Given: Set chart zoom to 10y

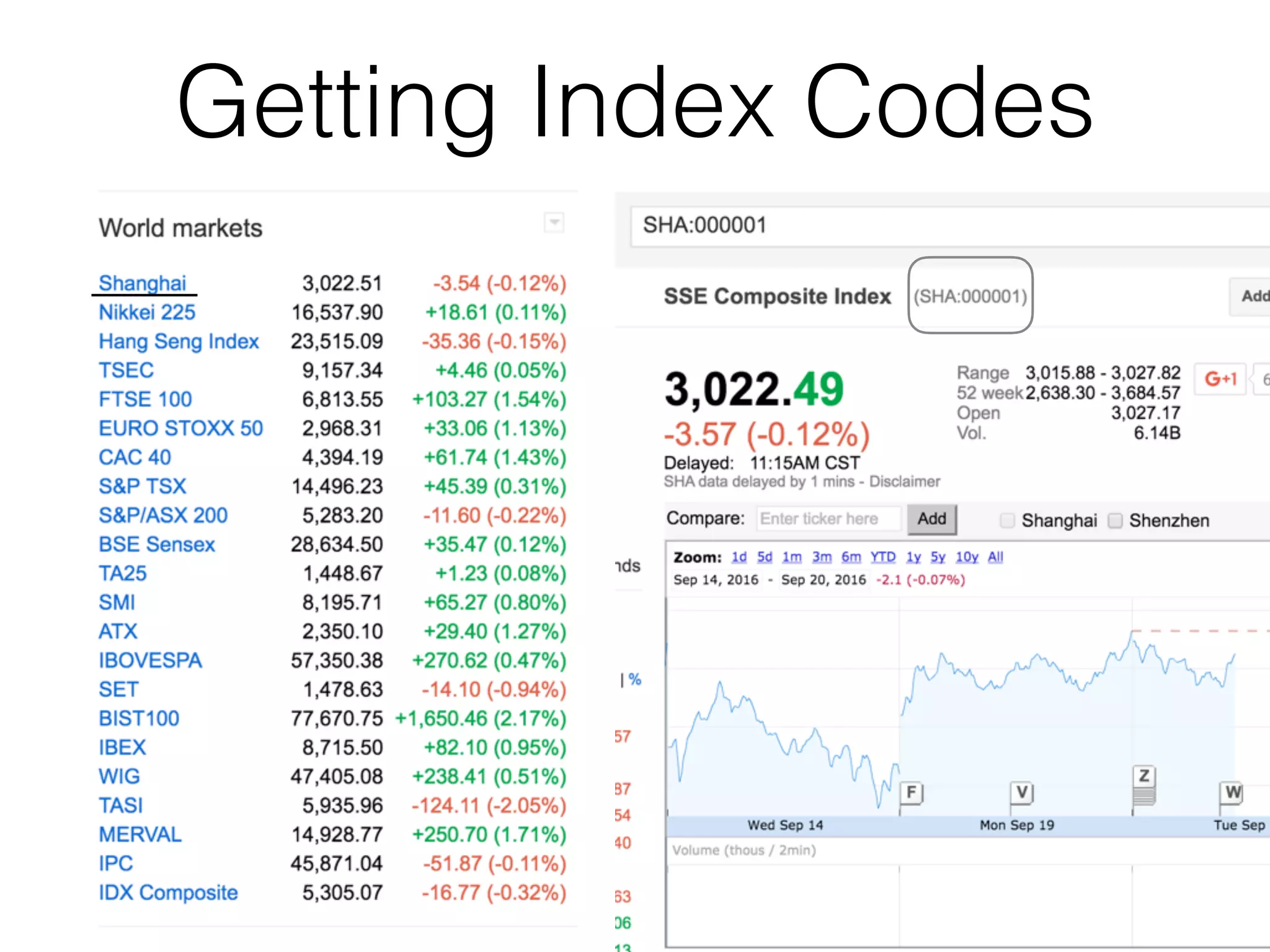Looking at the screenshot, I should coord(966,557).
